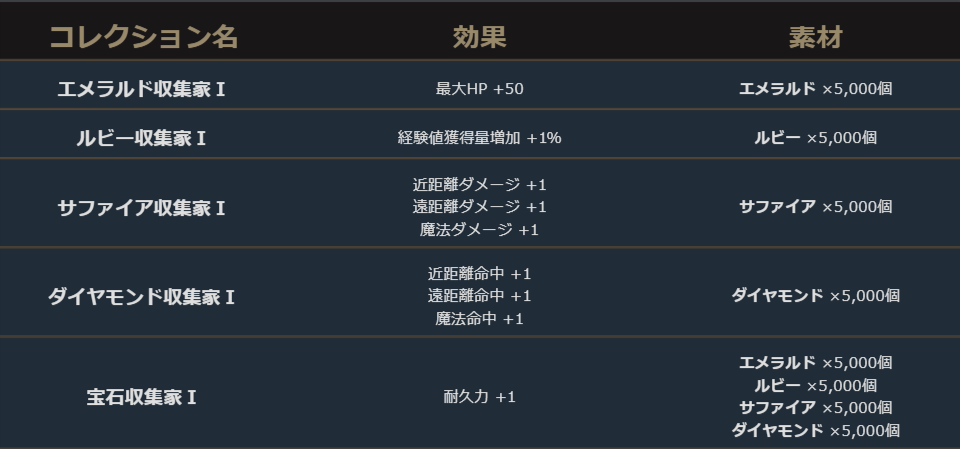Select the ルビー収集家 I collection name
Image resolution: width=960 pixels, height=449 pixels.
point(141,137)
